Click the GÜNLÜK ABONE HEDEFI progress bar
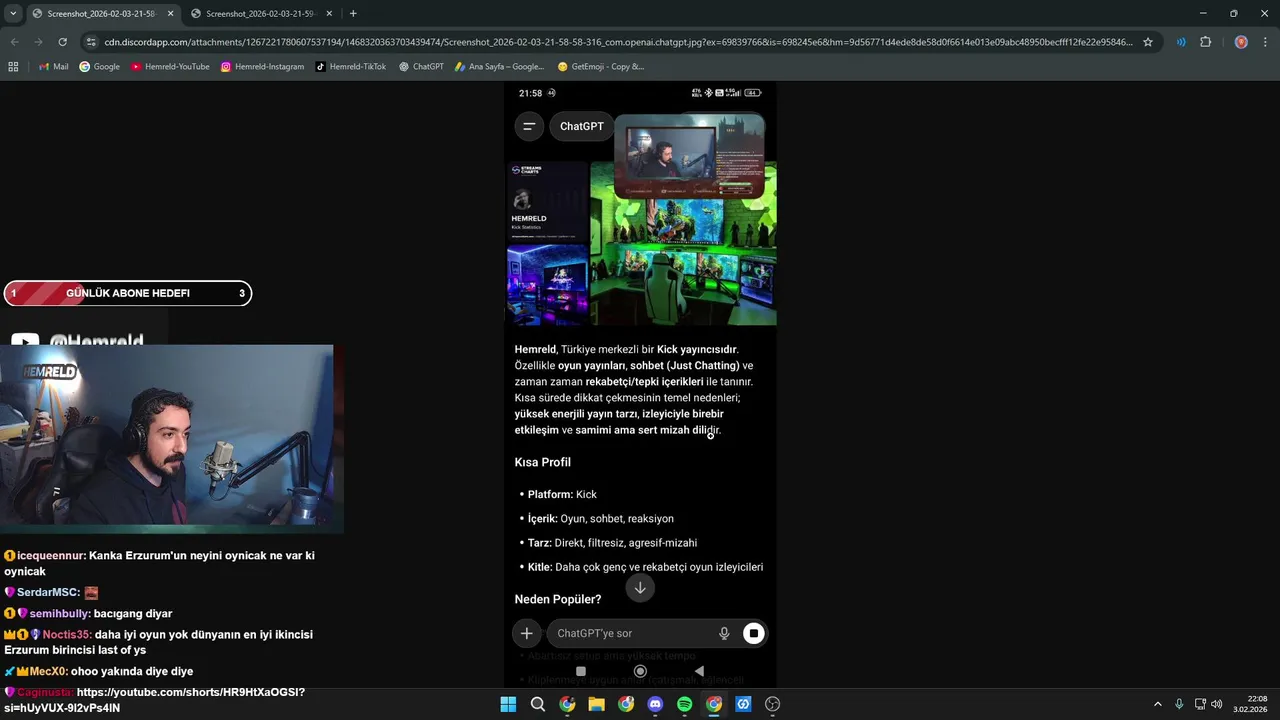The width and height of the screenshot is (1280, 720). [128, 293]
